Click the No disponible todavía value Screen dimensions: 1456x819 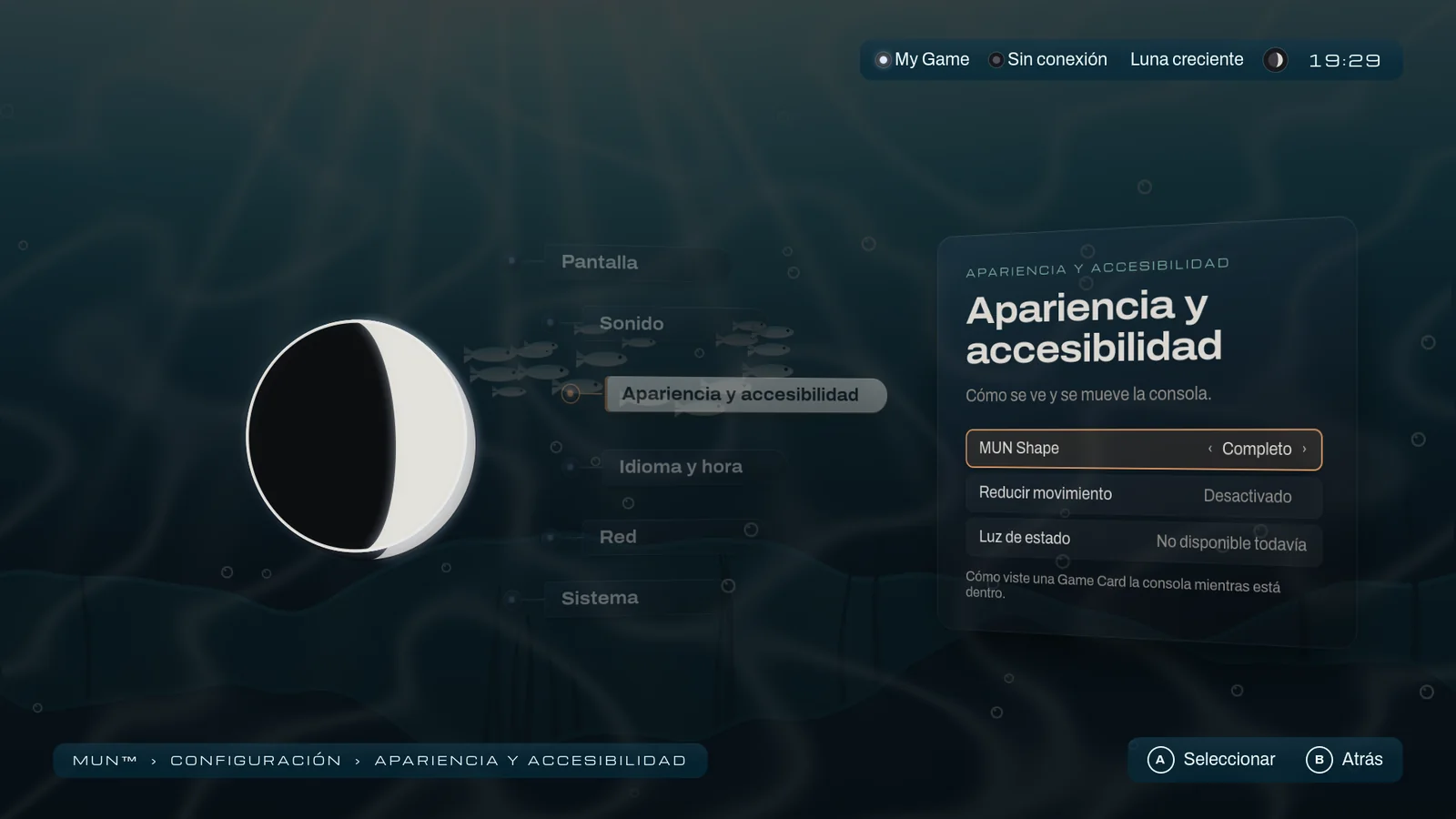[1231, 542]
